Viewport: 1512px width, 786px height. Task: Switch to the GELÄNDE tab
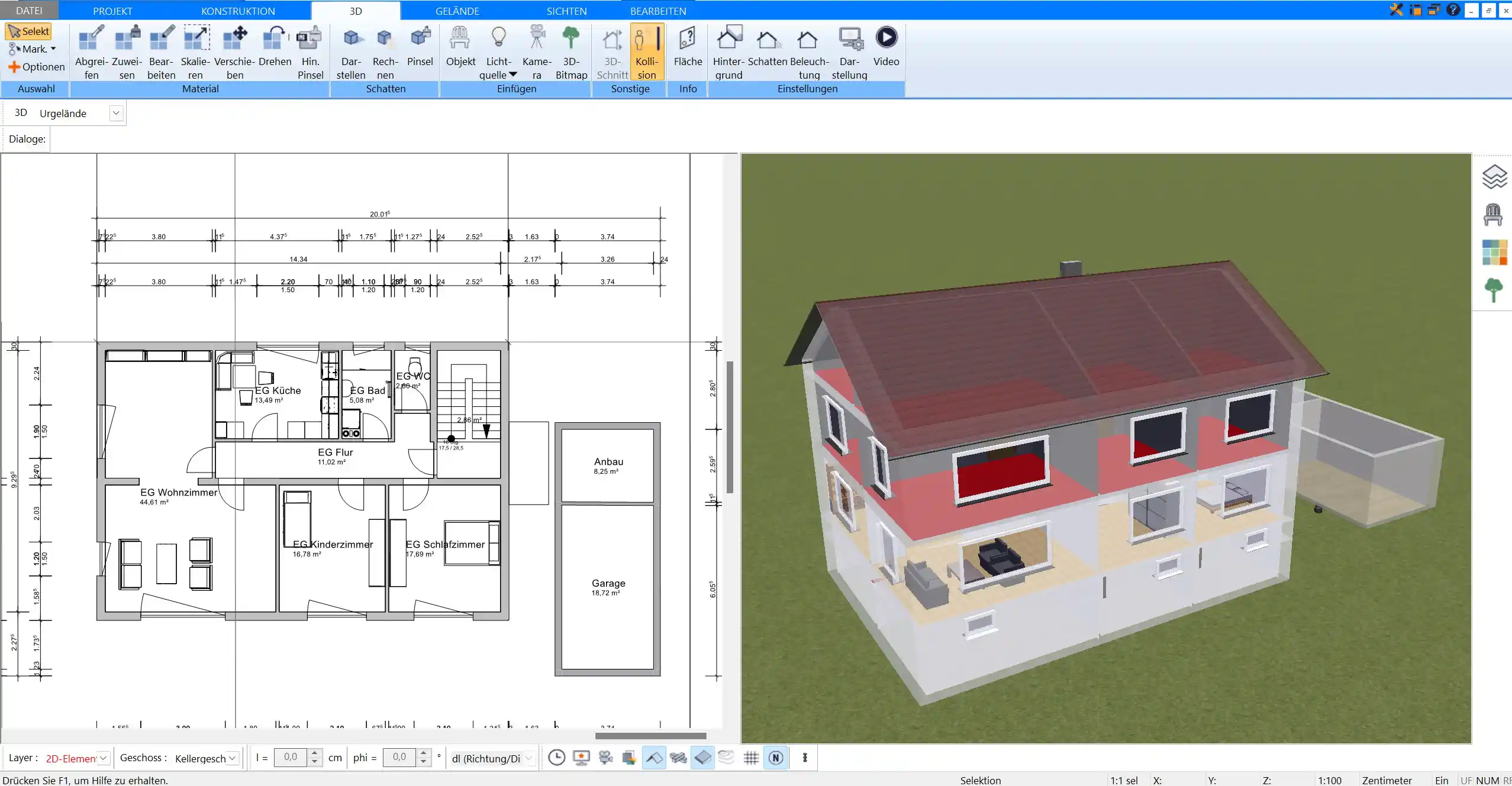(x=457, y=11)
